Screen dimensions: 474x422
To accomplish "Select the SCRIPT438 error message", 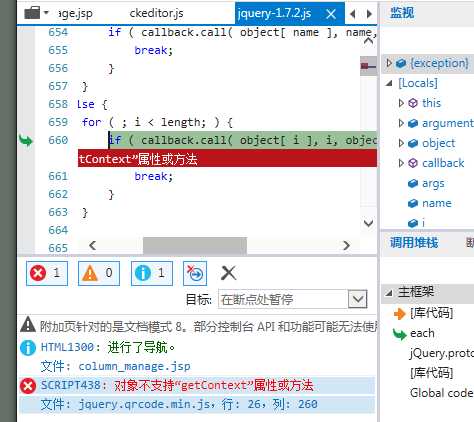I will [x=197, y=386].
